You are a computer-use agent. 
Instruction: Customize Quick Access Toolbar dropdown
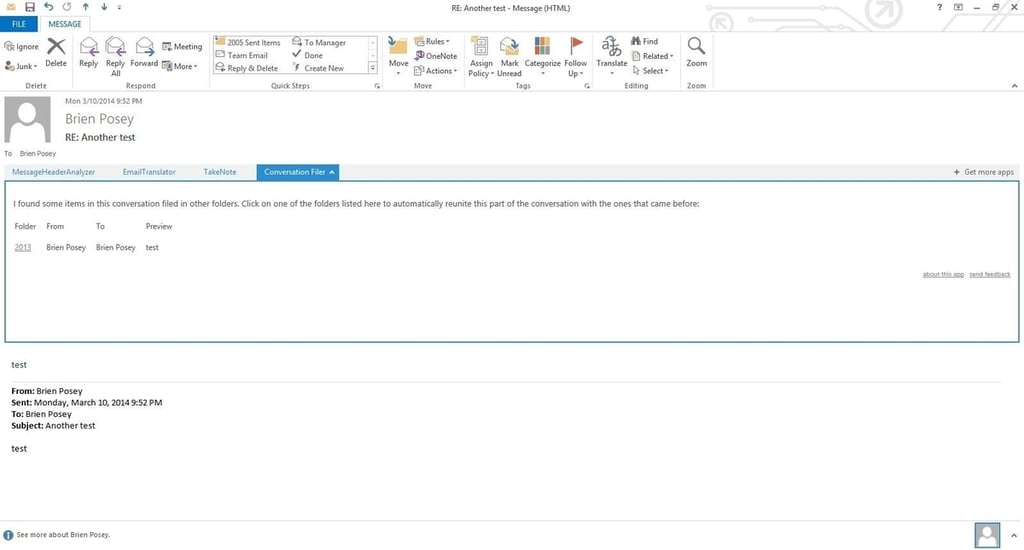[119, 7]
